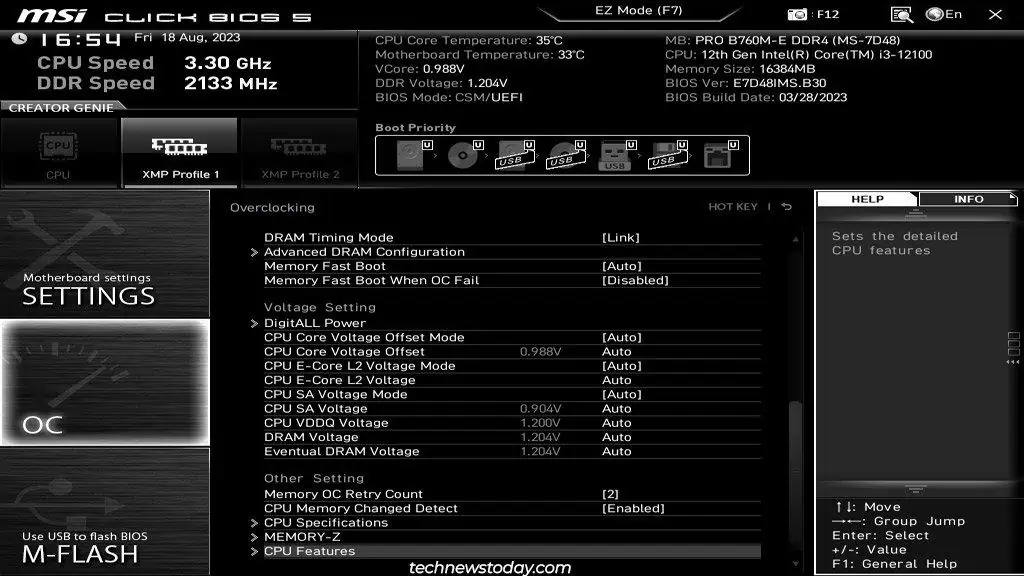Open the magnifier search tool
1024x576 pixels.
pyautogui.click(x=901, y=14)
